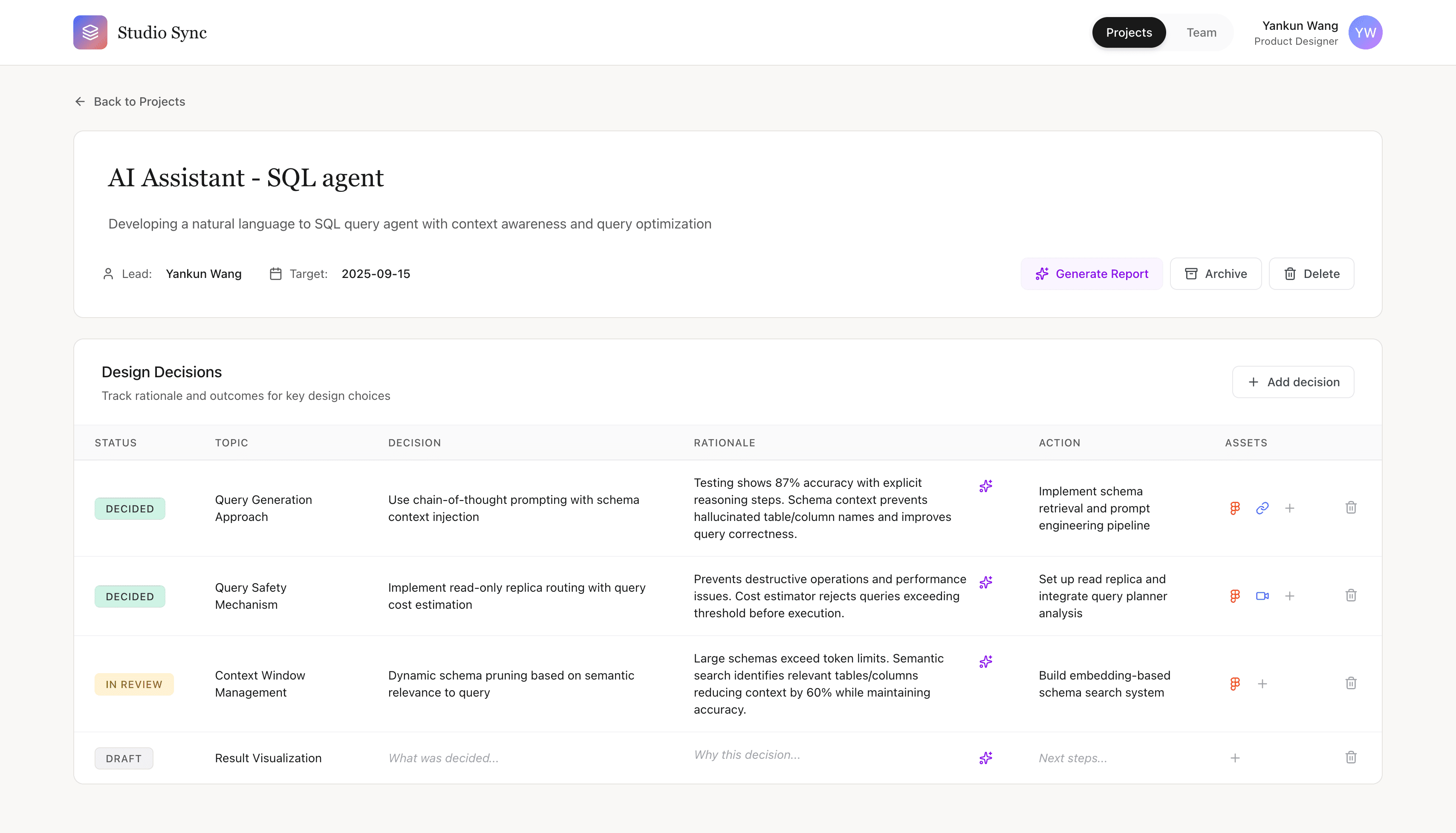Switch to the Team tab
1456x833 pixels.
(x=1201, y=32)
